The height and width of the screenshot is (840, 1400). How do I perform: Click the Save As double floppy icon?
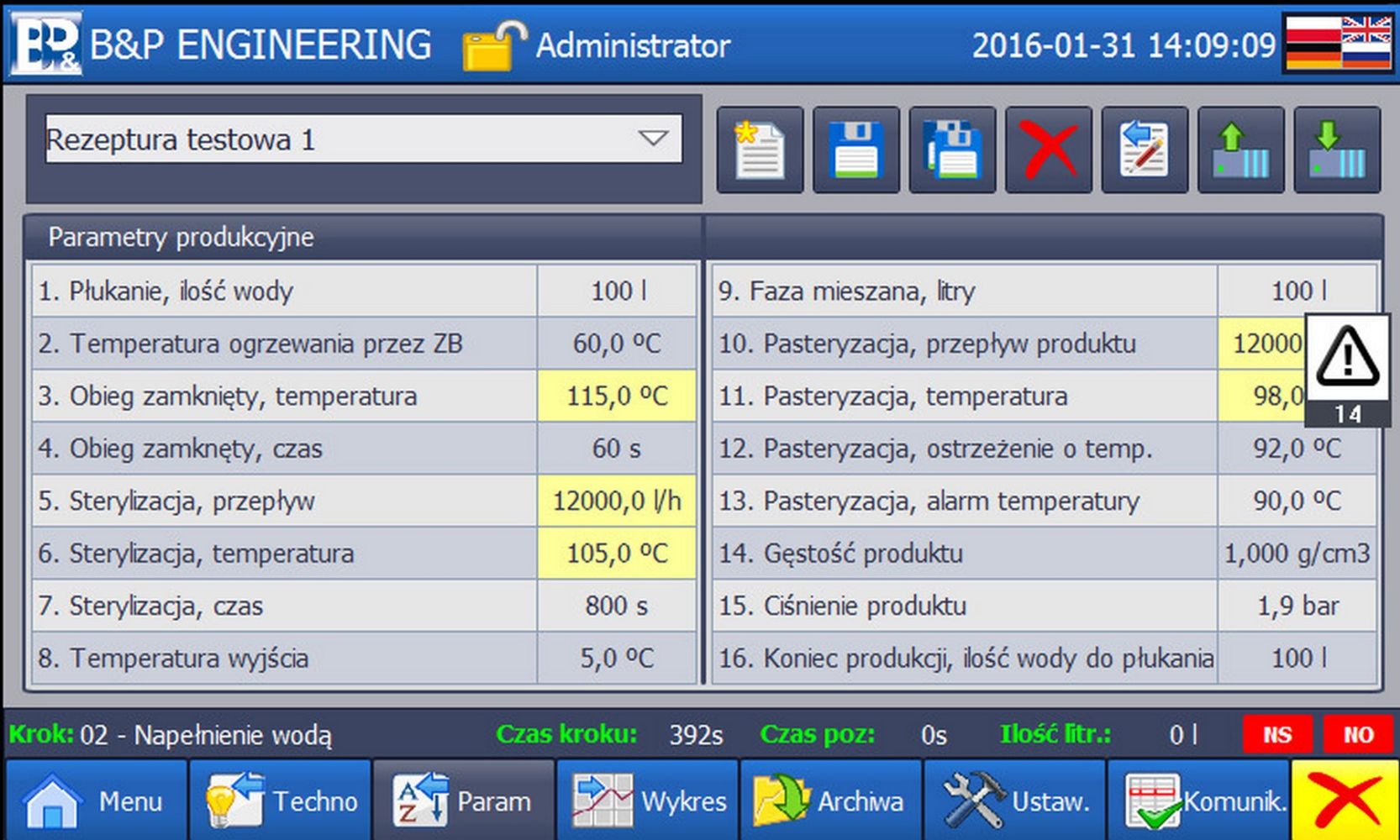tap(952, 150)
